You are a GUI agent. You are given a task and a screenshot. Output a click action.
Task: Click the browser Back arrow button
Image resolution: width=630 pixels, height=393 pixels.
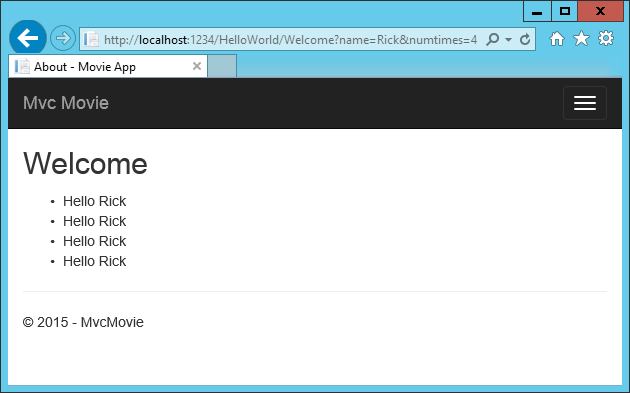(x=28, y=38)
